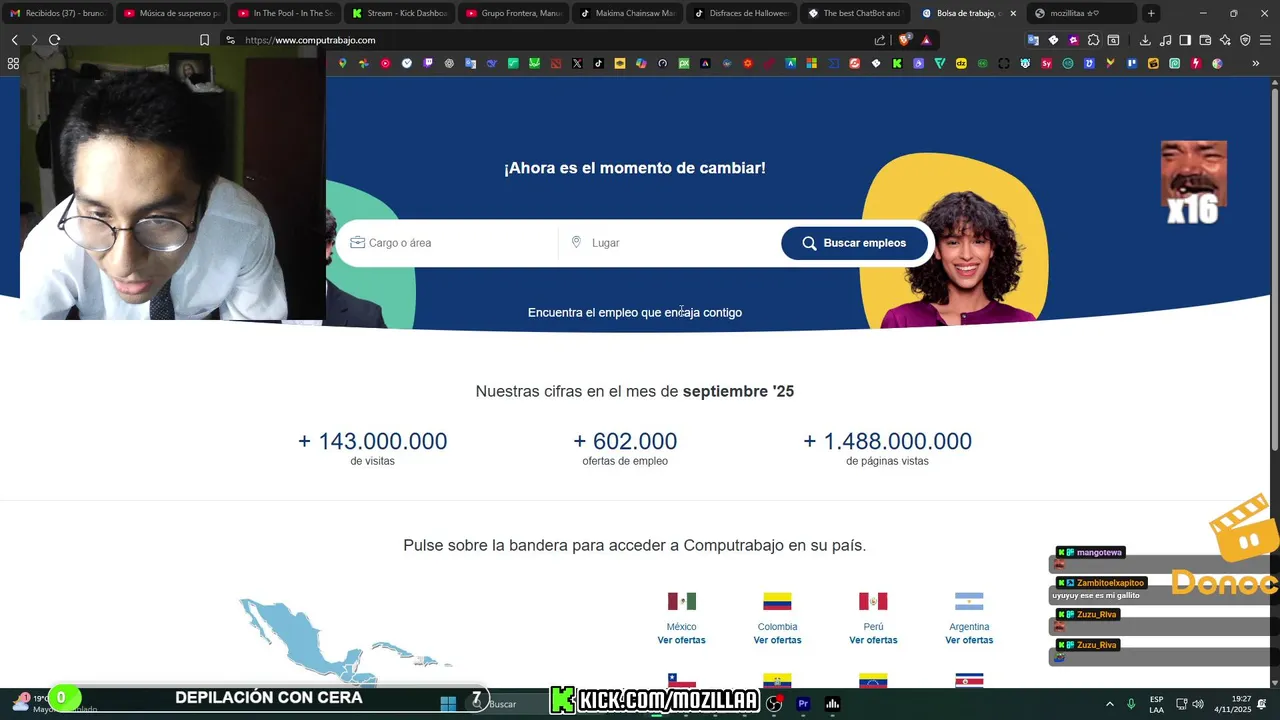
Task: Open the Leo AI sparkle icon
Action: [1225, 40]
